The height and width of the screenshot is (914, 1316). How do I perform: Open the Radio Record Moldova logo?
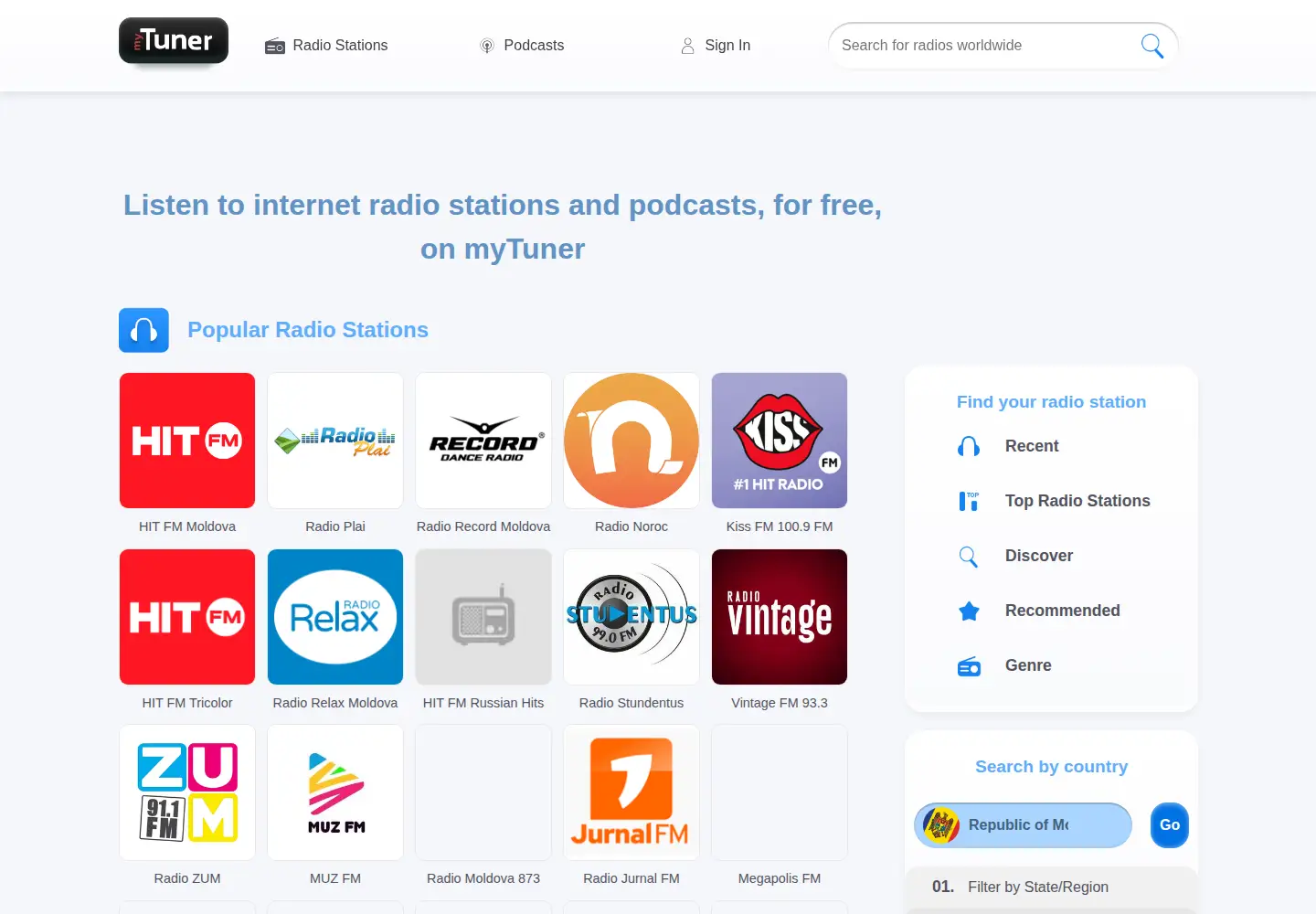483,441
